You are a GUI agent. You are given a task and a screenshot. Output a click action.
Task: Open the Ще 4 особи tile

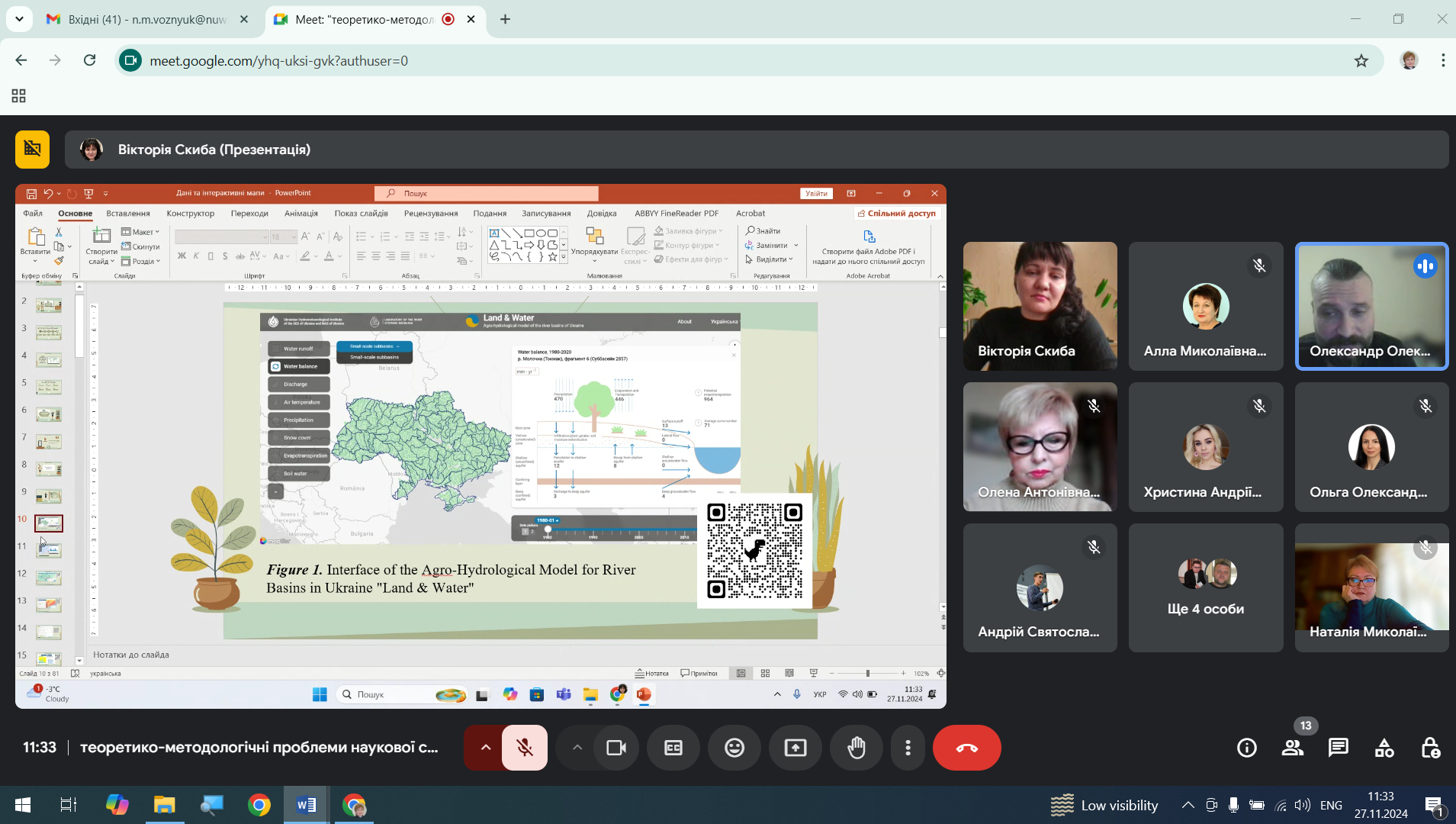(x=1206, y=587)
